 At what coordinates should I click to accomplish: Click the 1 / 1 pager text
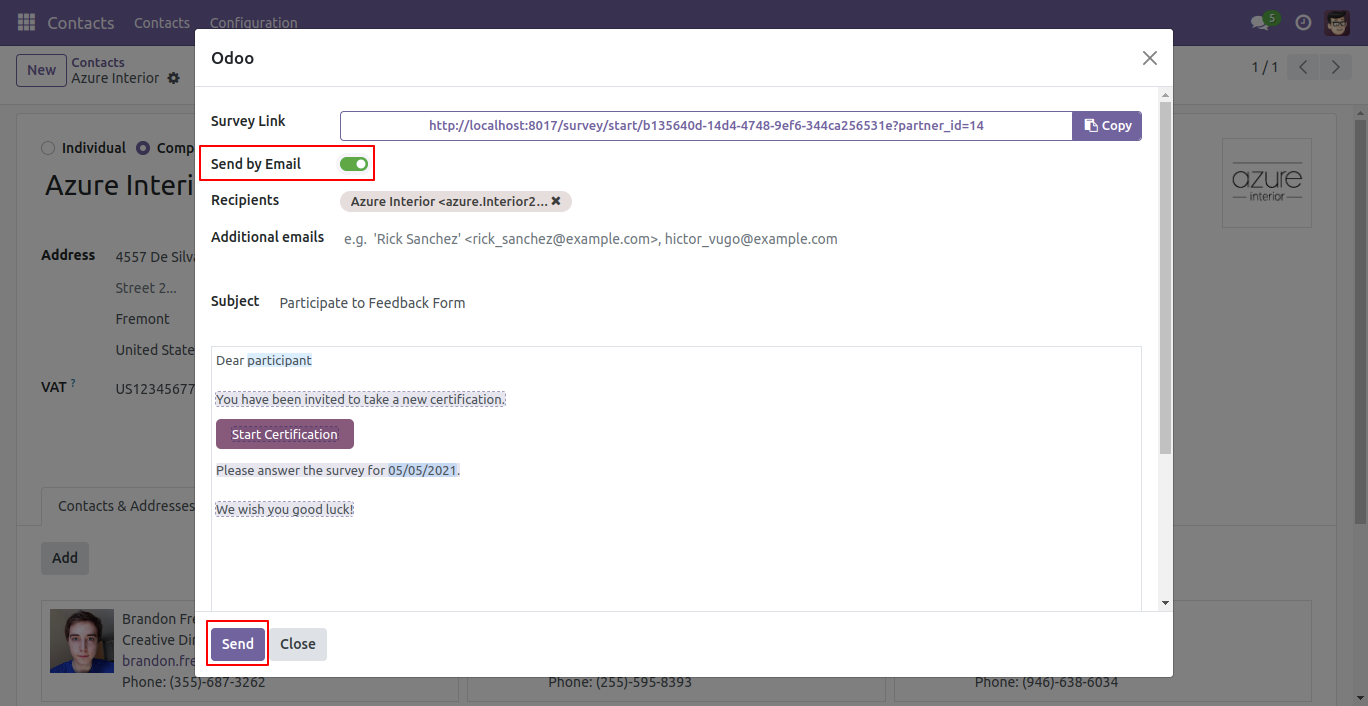[x=1265, y=67]
